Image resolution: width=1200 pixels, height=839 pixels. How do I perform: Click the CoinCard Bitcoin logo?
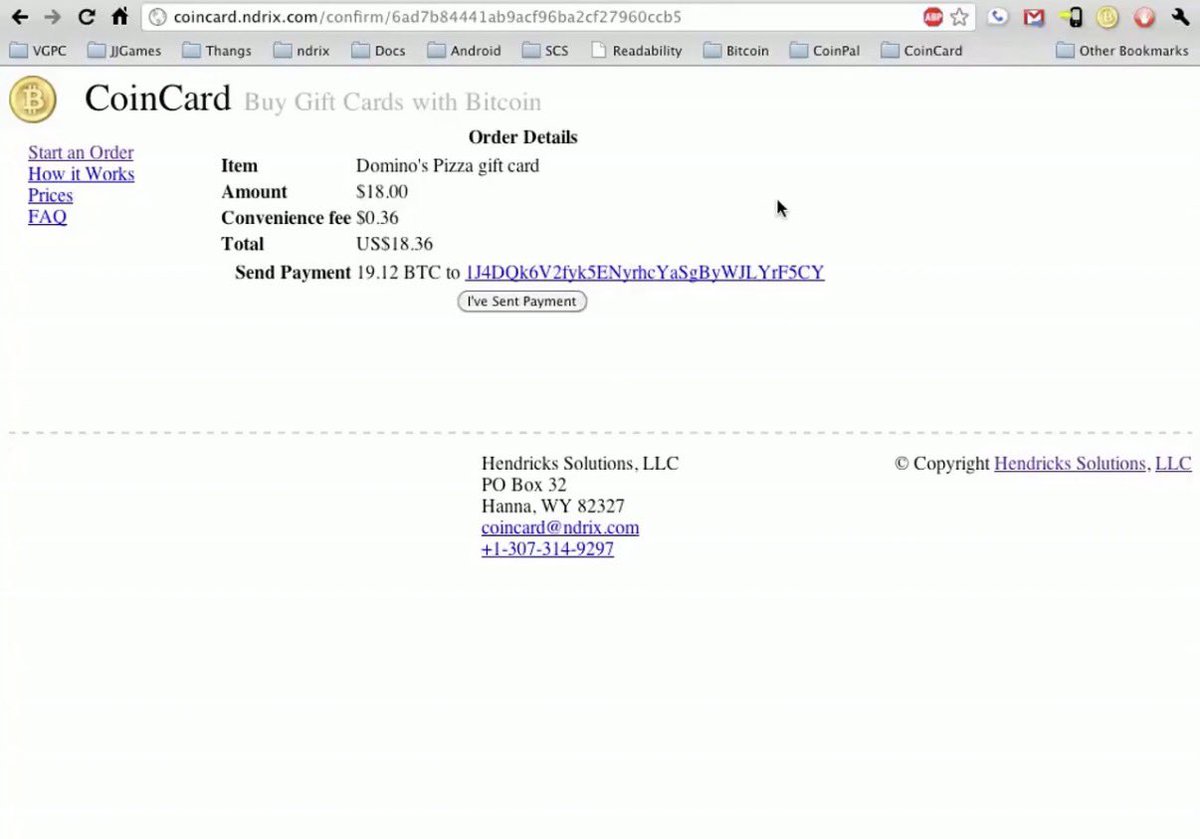[x=33, y=101]
